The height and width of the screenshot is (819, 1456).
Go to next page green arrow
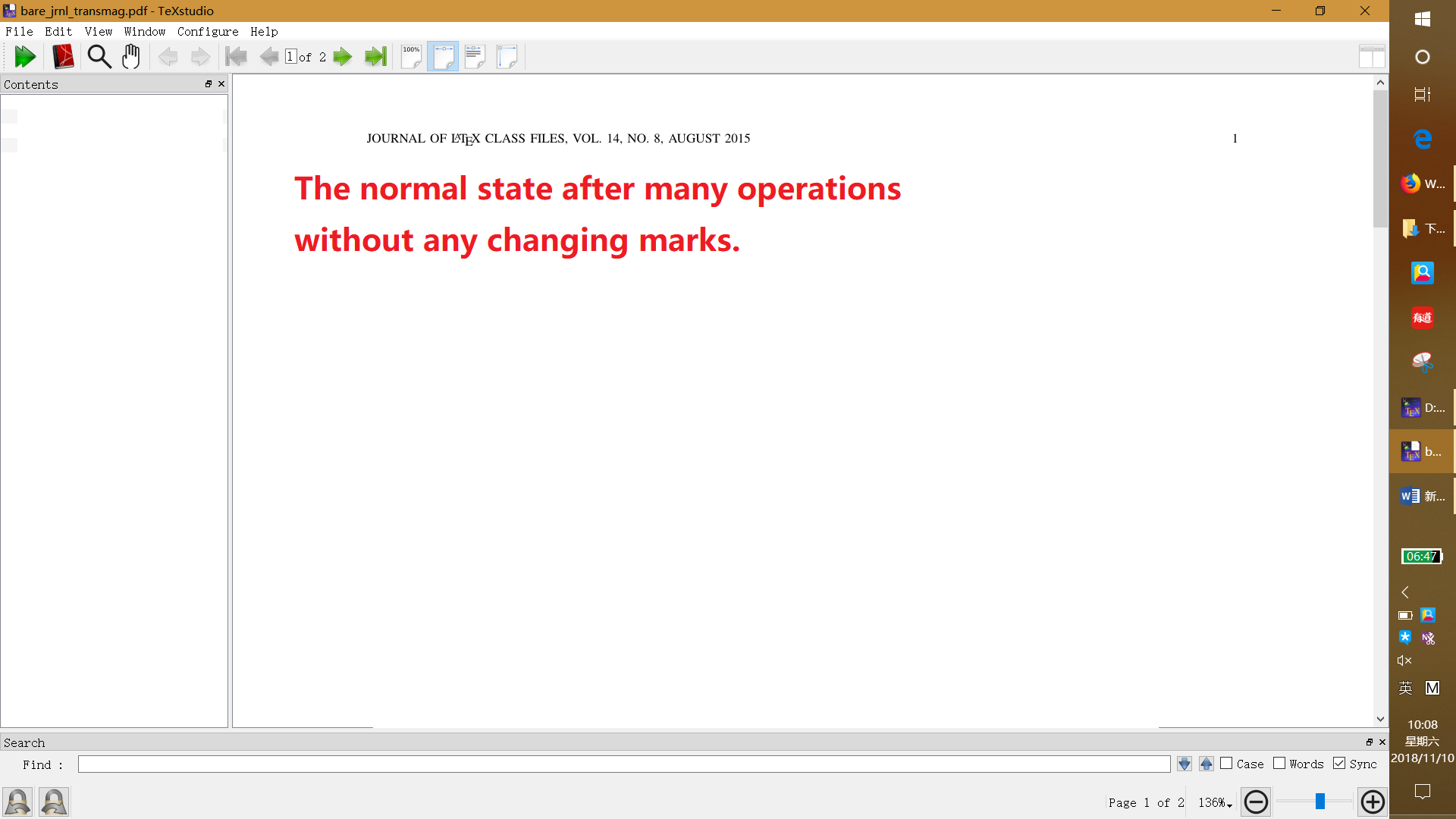tap(343, 57)
